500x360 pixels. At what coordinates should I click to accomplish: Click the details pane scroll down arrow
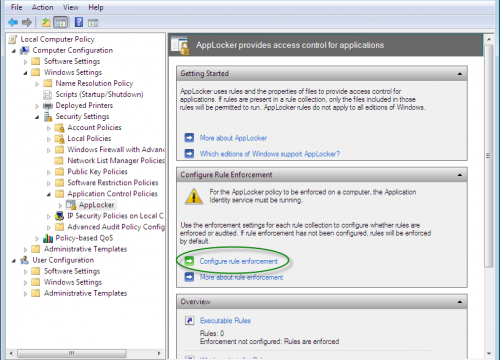tap(489, 353)
